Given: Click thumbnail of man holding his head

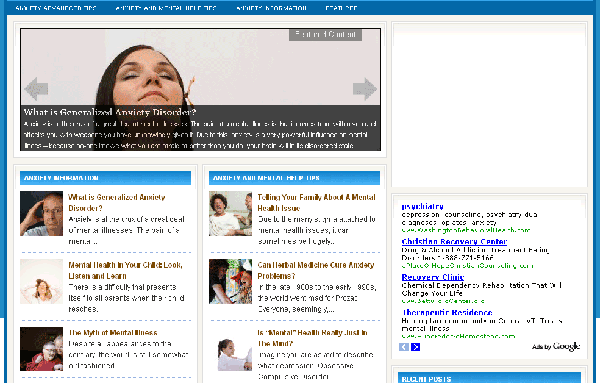Looking at the screenshot, I should (x=41, y=214).
